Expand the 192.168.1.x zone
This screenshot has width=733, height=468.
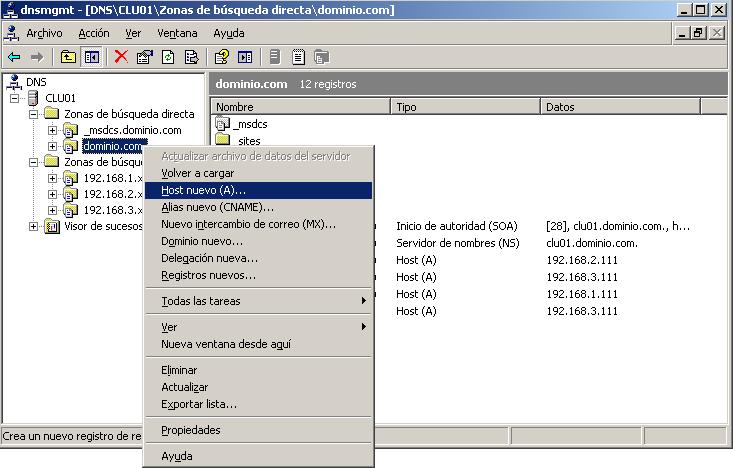(x=52, y=178)
